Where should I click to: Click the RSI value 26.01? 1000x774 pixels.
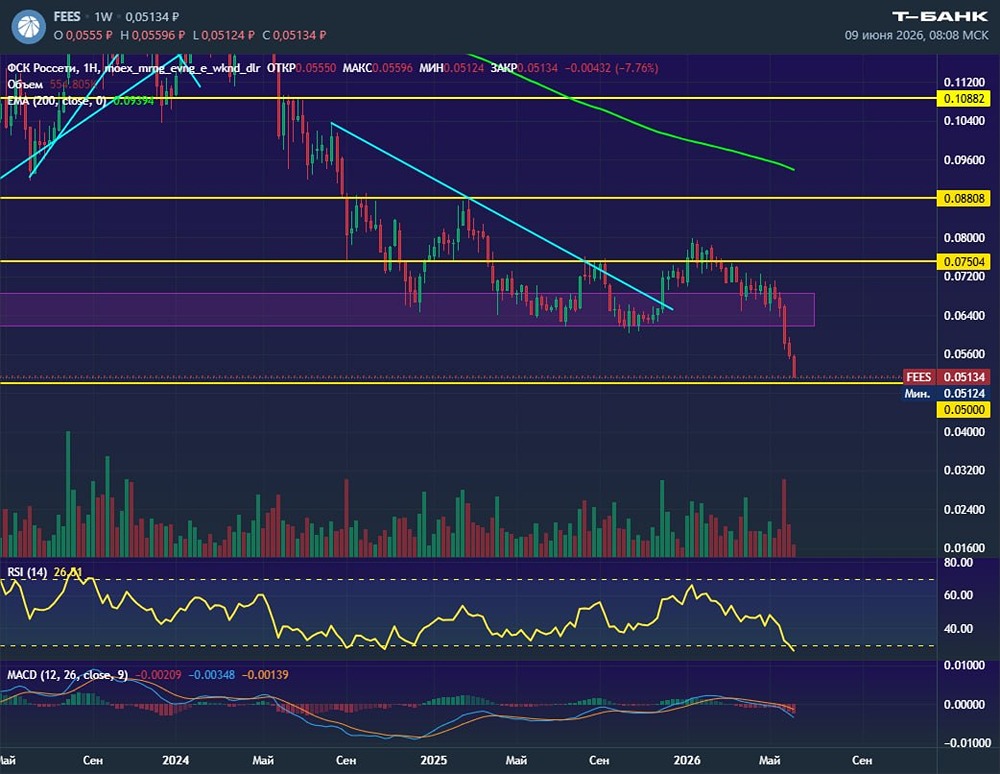tap(68, 572)
